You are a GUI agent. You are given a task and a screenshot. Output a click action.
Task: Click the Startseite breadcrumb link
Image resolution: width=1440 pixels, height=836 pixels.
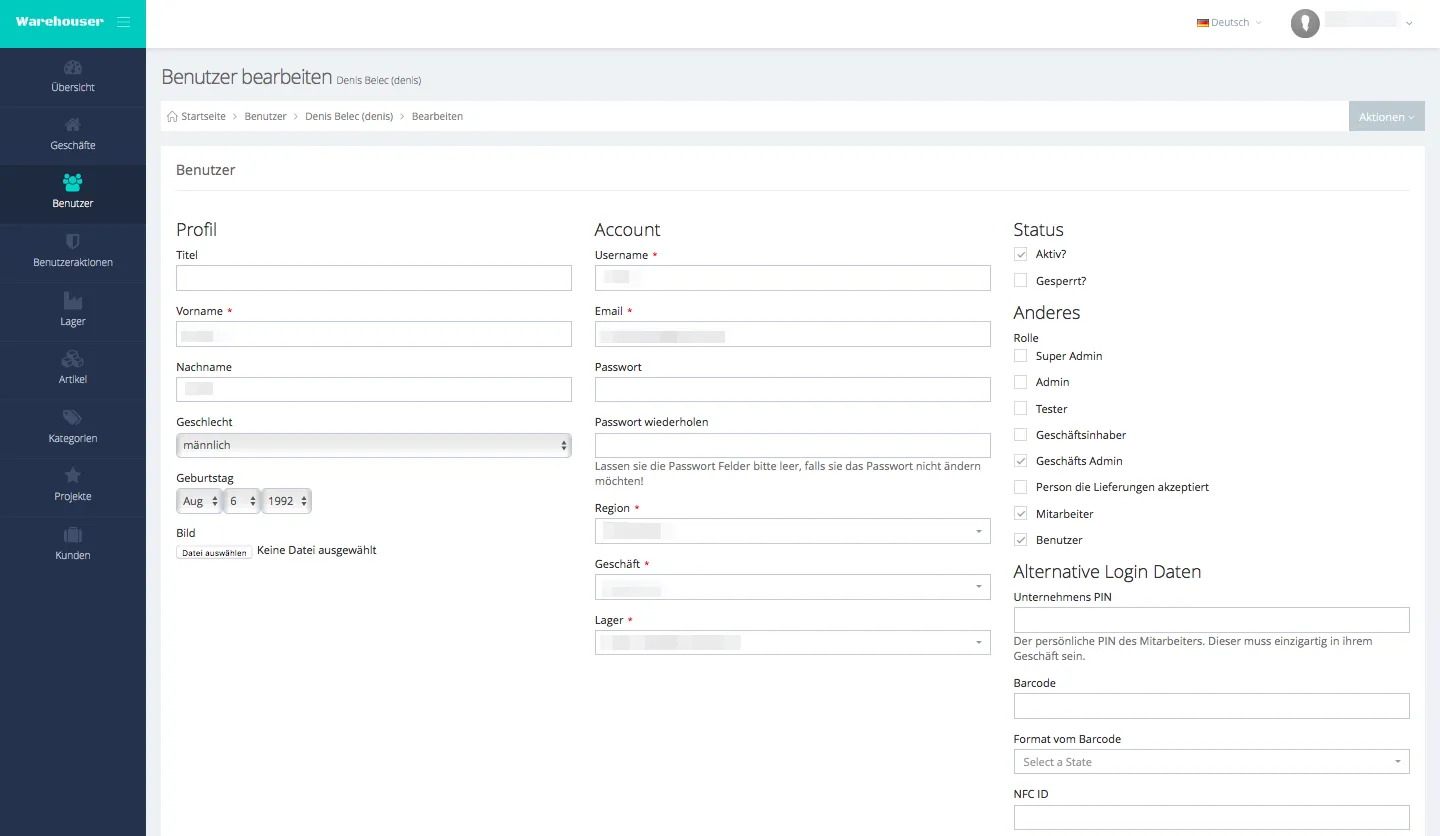tap(202, 117)
